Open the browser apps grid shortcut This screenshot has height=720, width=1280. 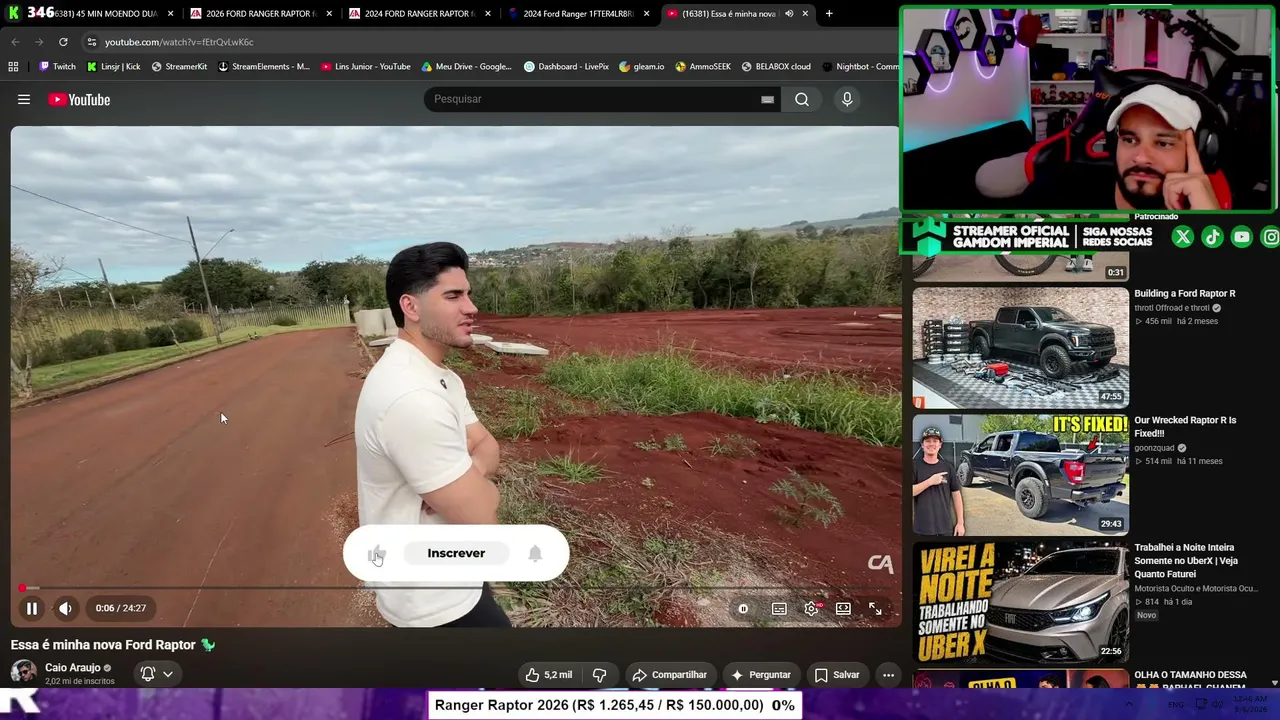(x=13, y=67)
